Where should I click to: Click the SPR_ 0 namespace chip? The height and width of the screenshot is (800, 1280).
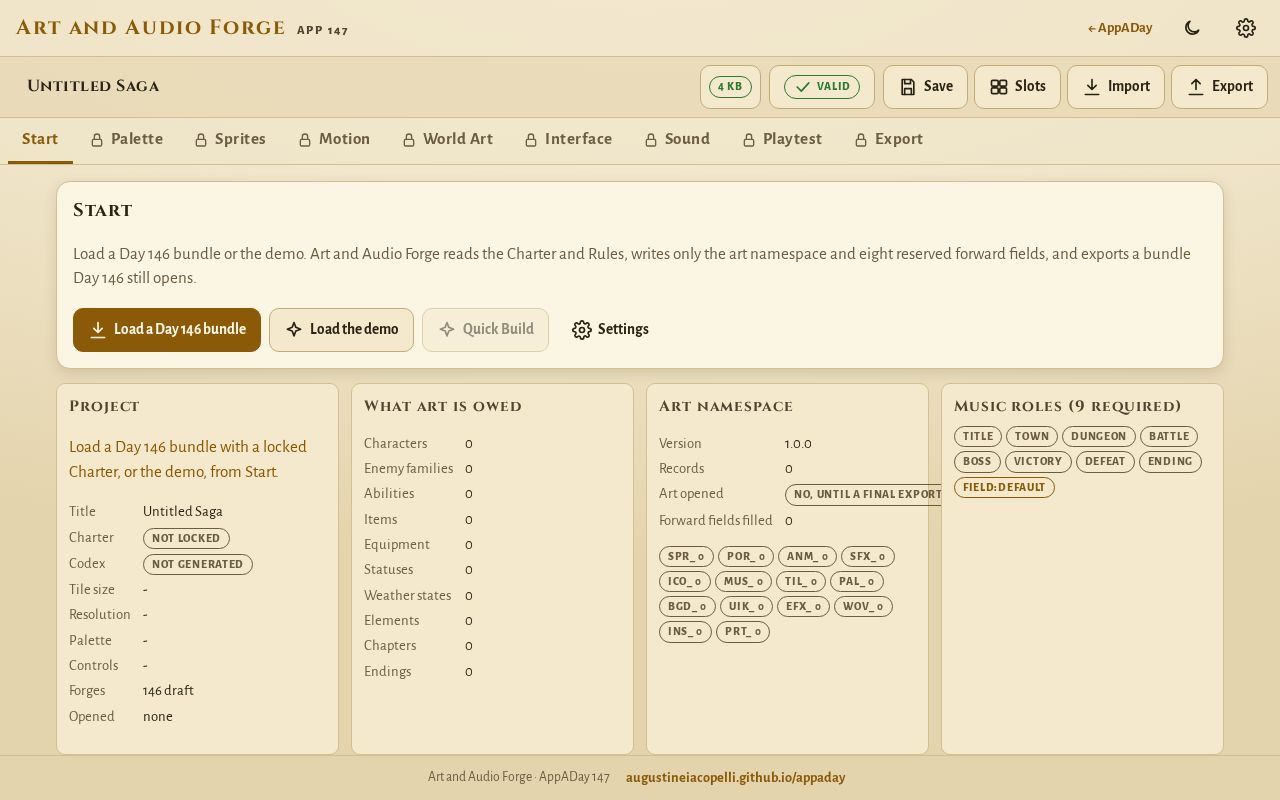[686, 556]
